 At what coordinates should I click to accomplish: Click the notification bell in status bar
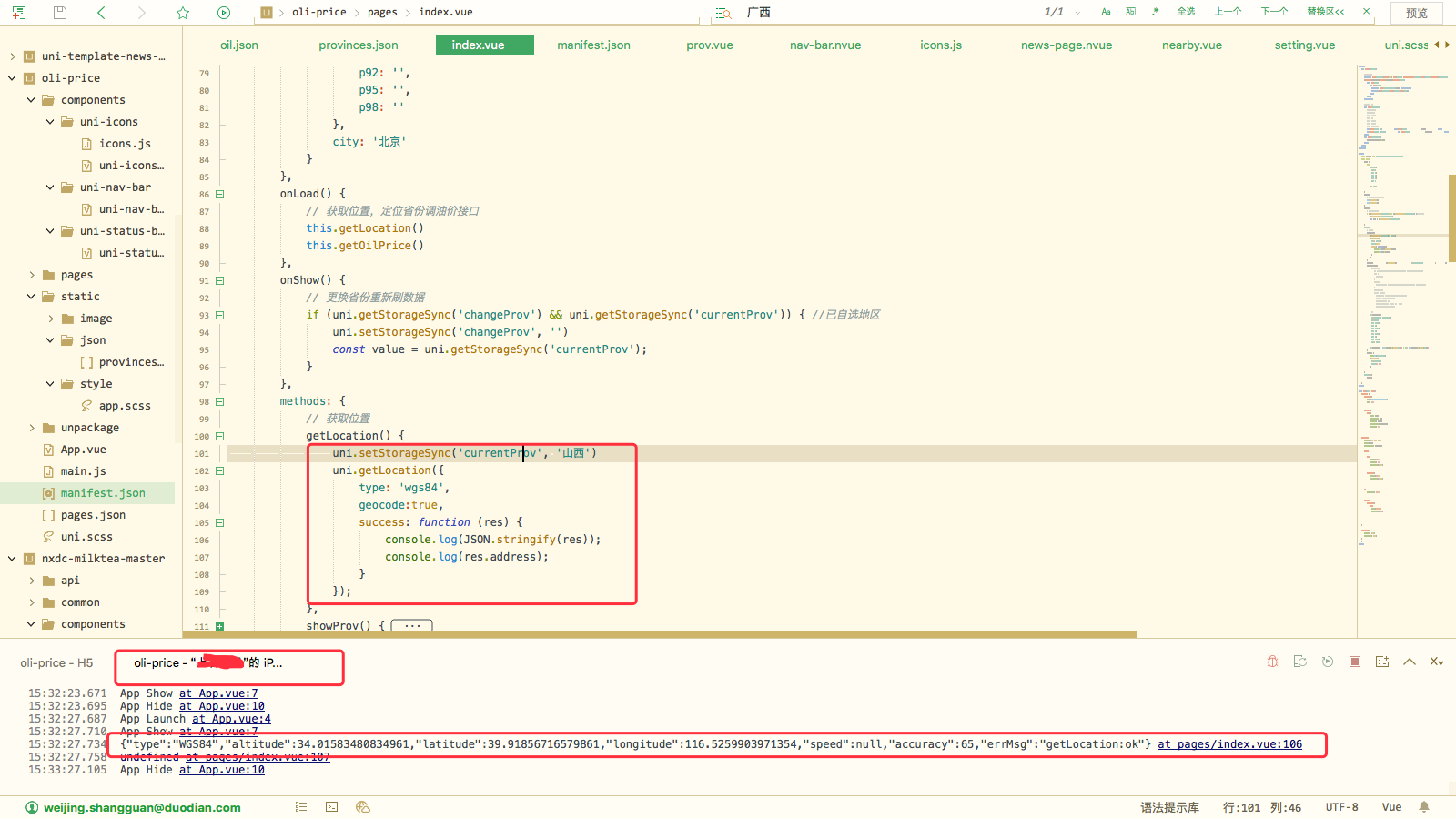point(1424,807)
